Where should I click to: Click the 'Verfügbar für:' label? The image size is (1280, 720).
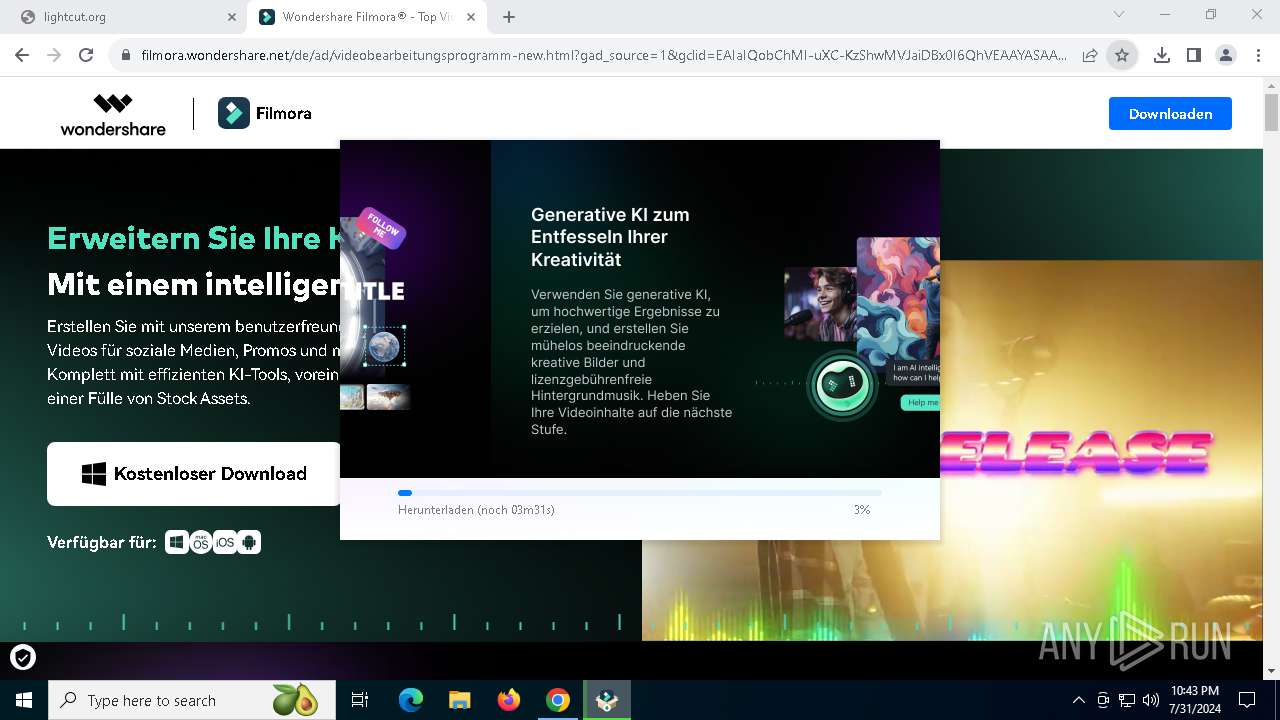tap(102, 542)
